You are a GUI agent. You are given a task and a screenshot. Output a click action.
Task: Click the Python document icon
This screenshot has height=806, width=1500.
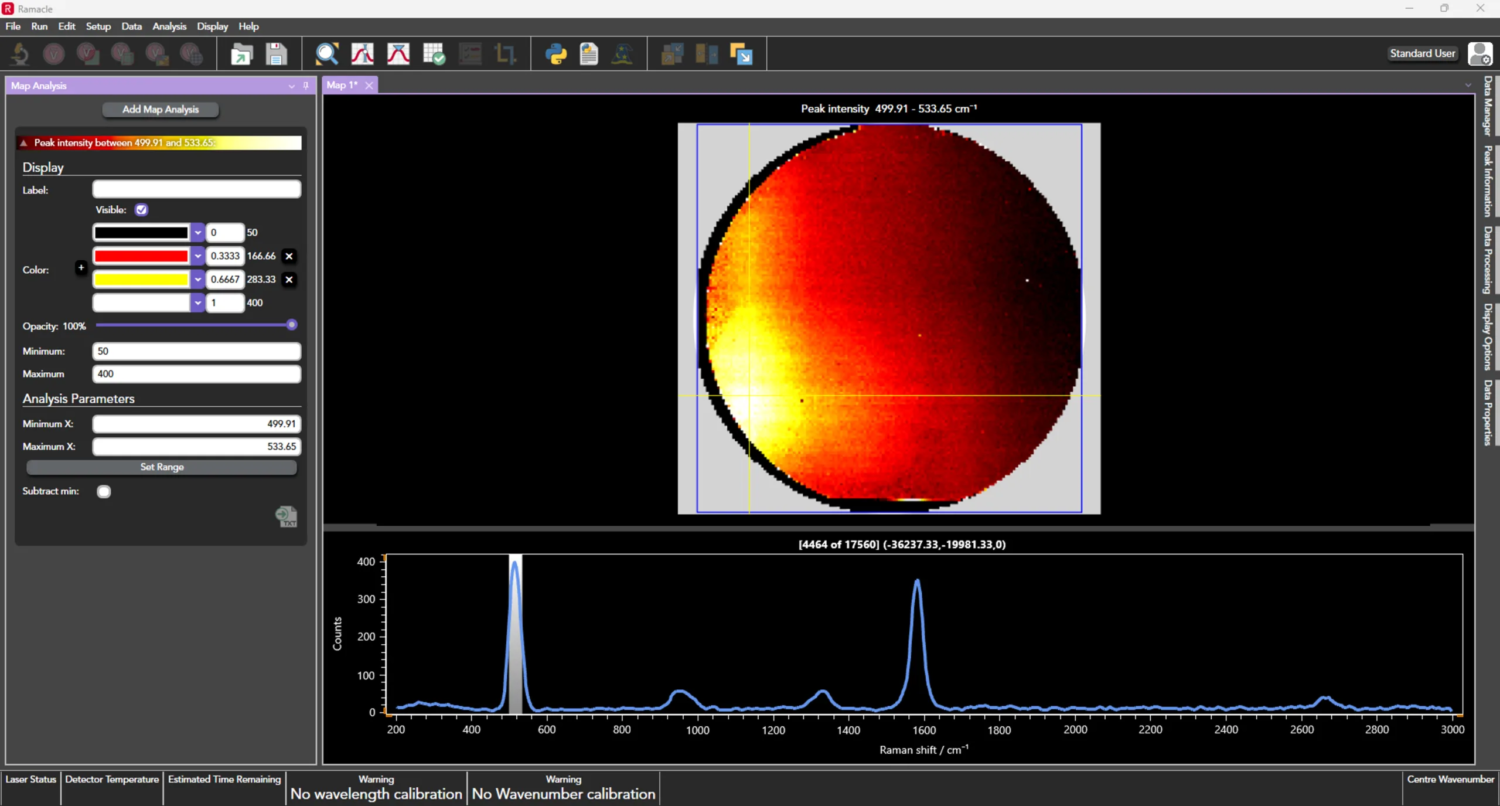(x=589, y=54)
